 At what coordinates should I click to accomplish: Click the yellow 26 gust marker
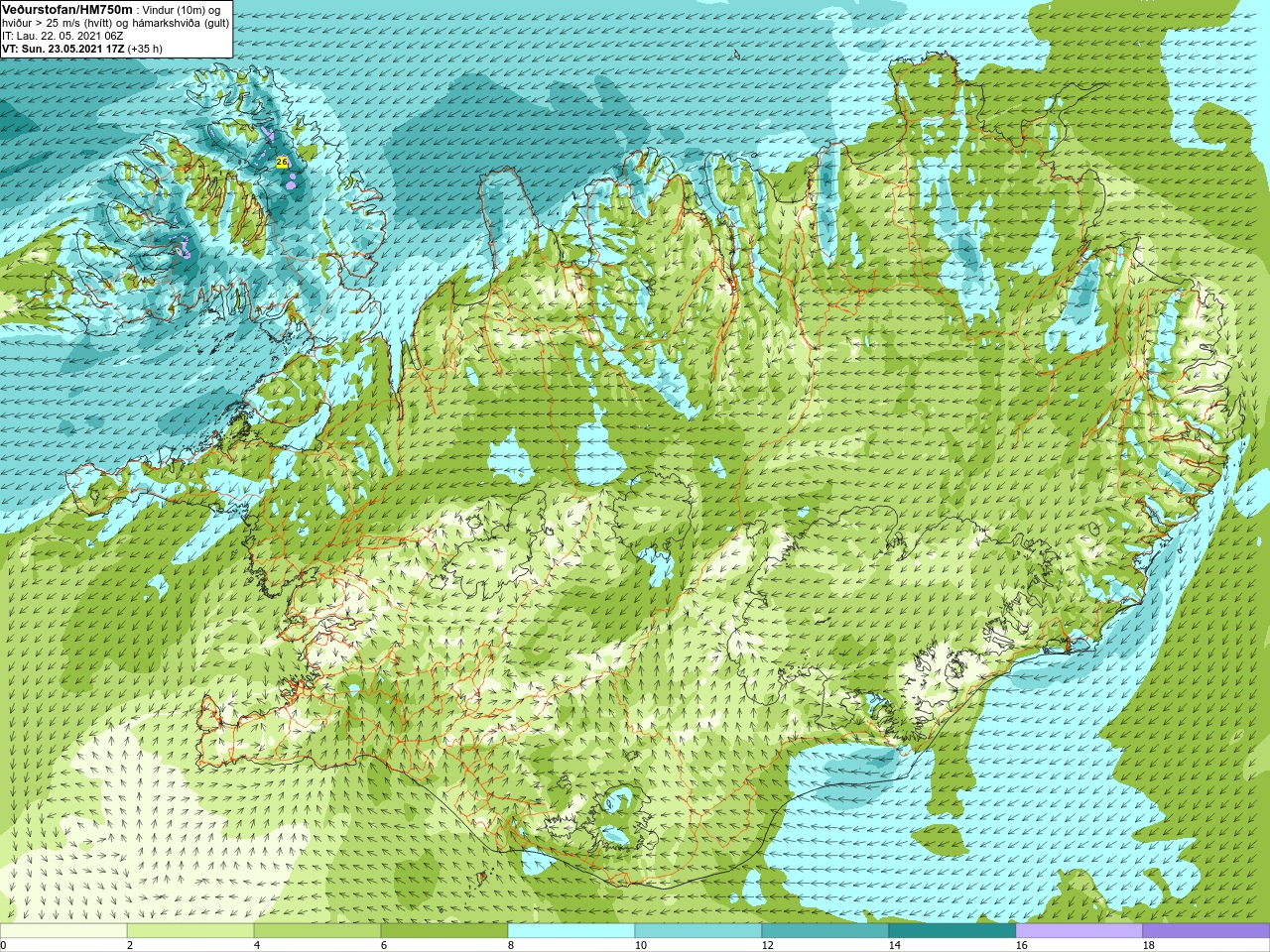(x=282, y=162)
